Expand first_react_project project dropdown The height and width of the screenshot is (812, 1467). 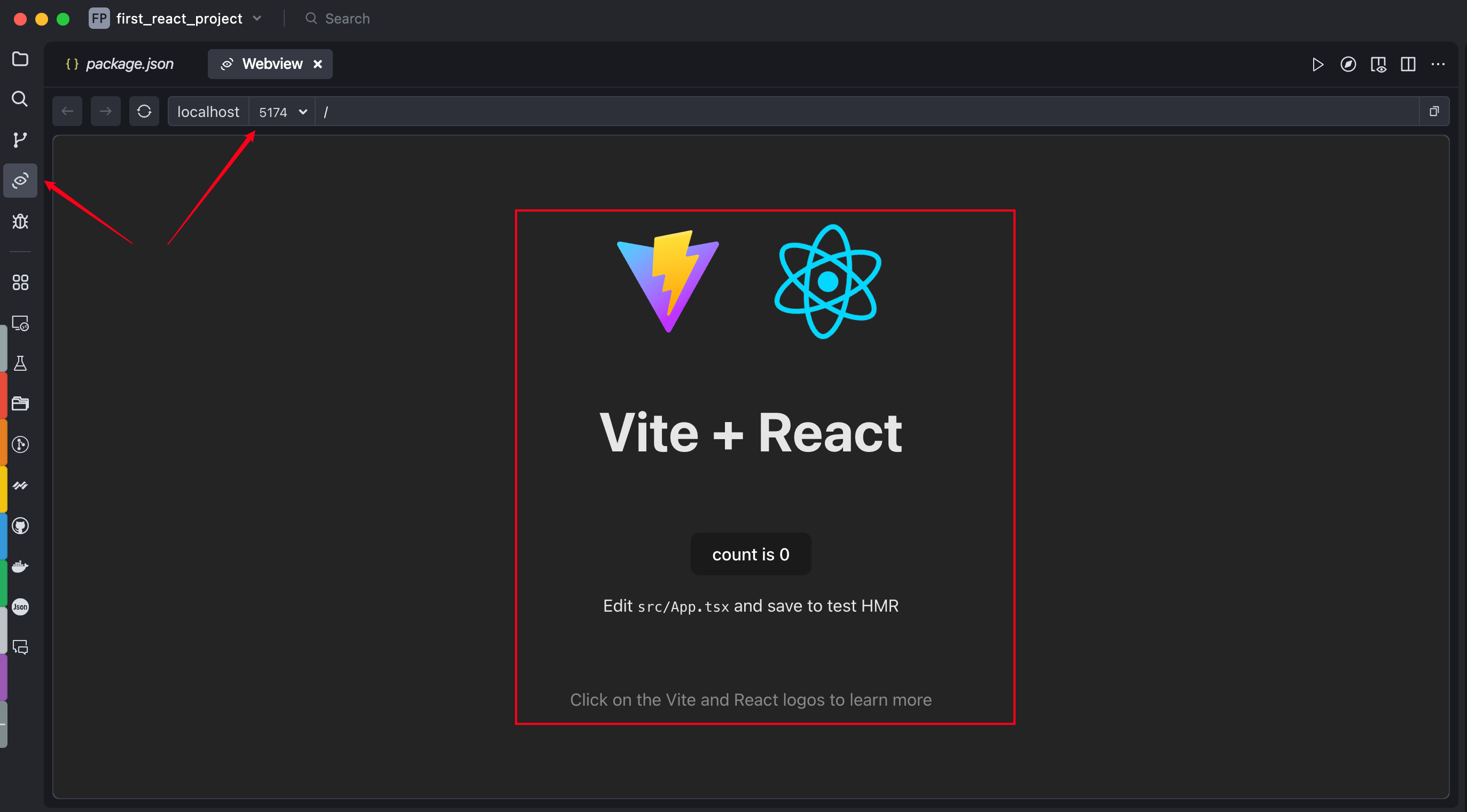click(x=257, y=18)
